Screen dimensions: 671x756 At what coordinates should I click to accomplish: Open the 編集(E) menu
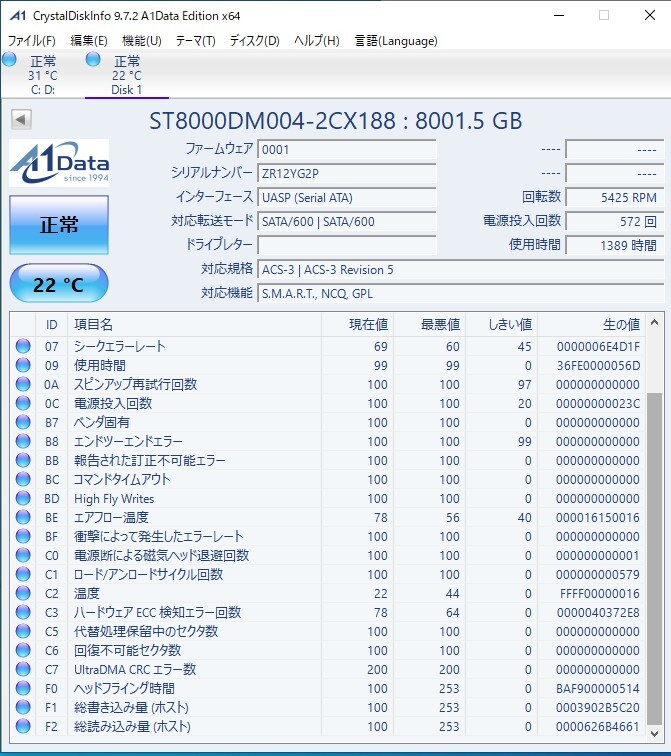[89, 40]
